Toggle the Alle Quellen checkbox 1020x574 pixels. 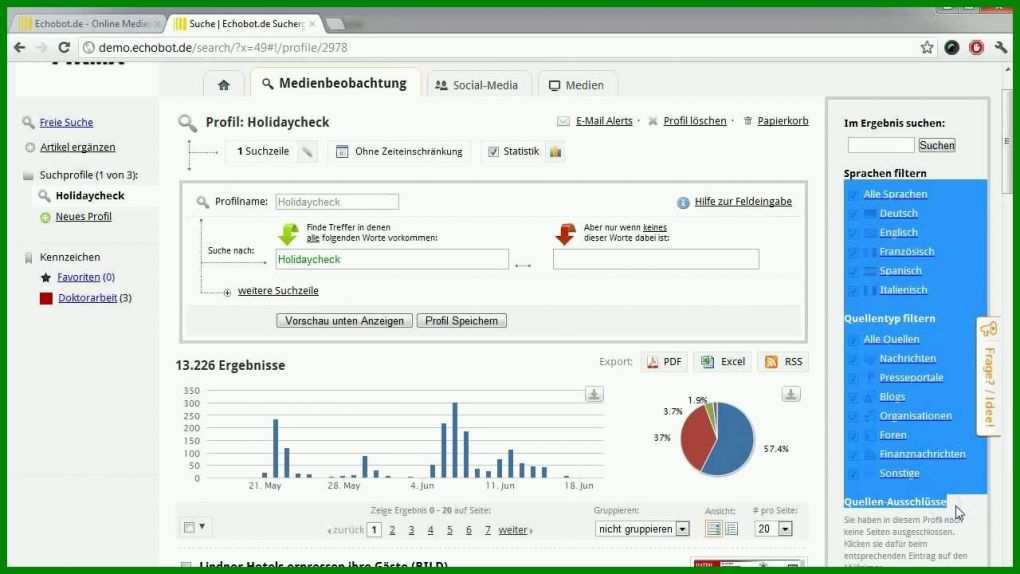852,340
